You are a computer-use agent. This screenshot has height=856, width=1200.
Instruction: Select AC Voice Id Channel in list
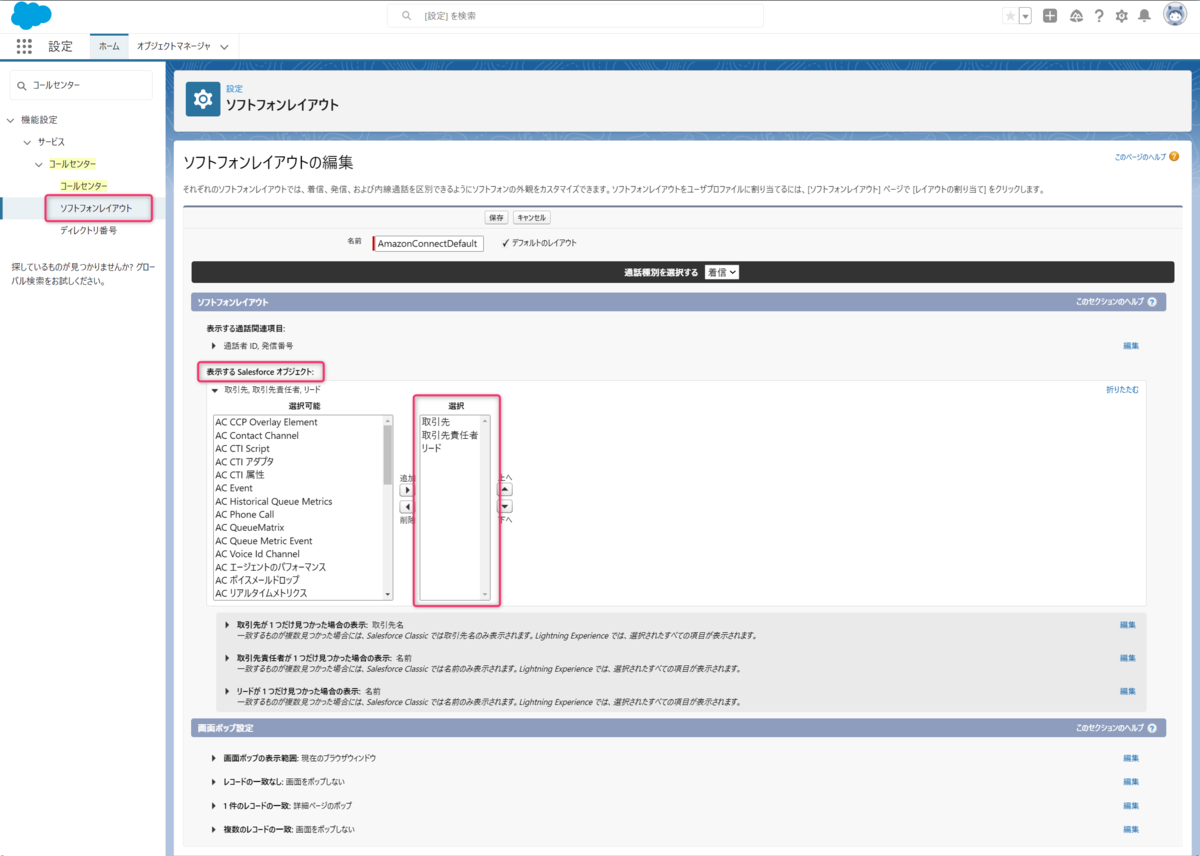(x=258, y=554)
